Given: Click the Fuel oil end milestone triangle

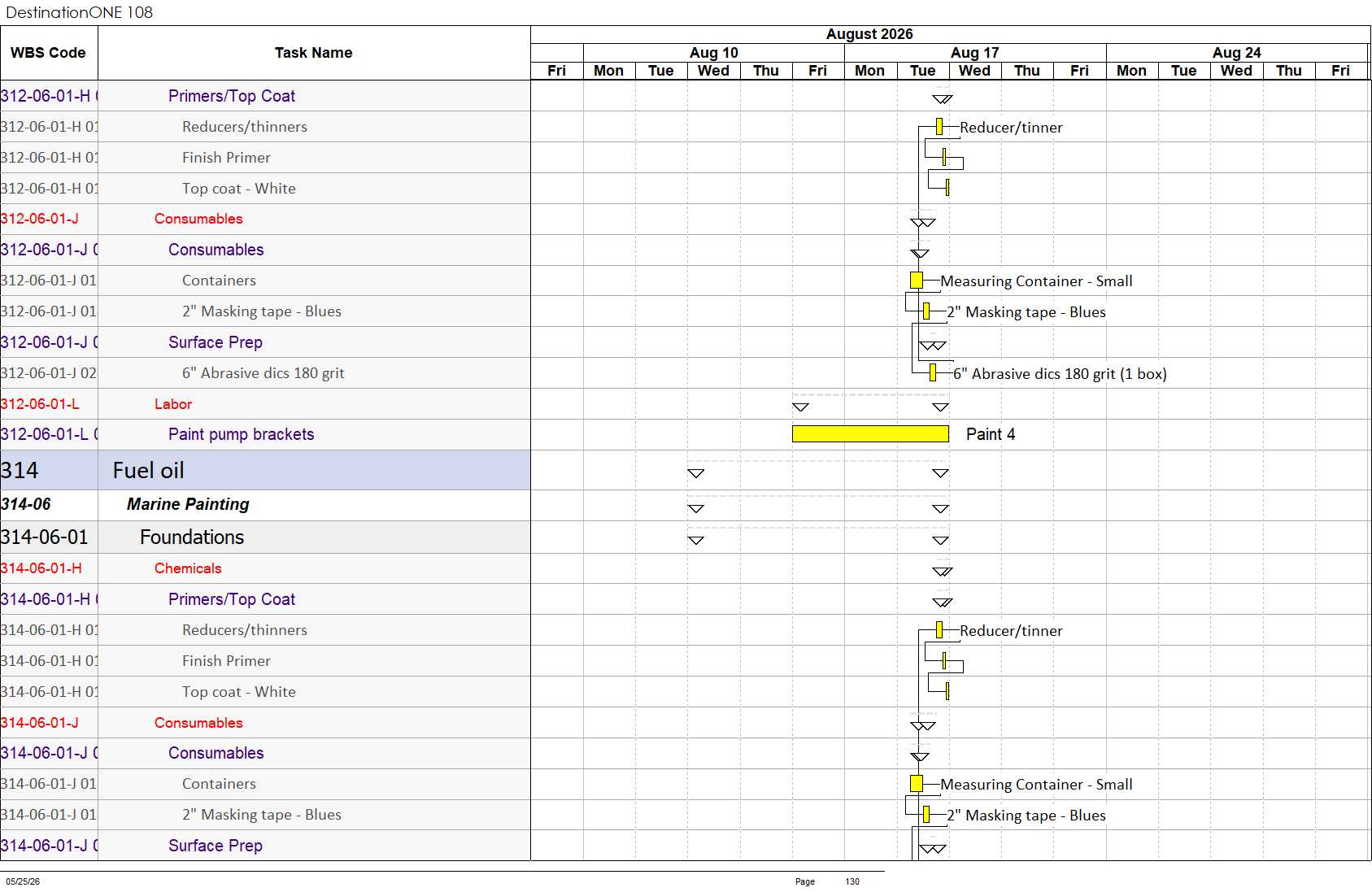Looking at the screenshot, I should coord(940,473).
